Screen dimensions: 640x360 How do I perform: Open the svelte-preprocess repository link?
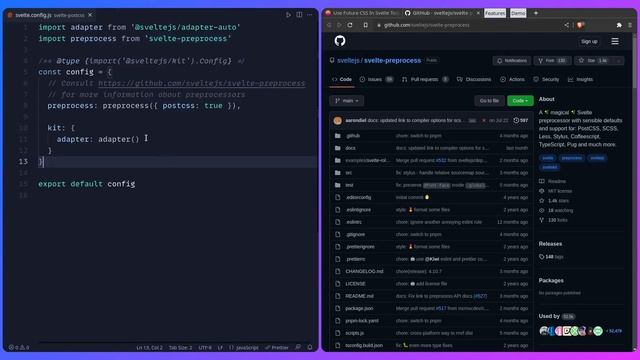pyautogui.click(x=392, y=60)
